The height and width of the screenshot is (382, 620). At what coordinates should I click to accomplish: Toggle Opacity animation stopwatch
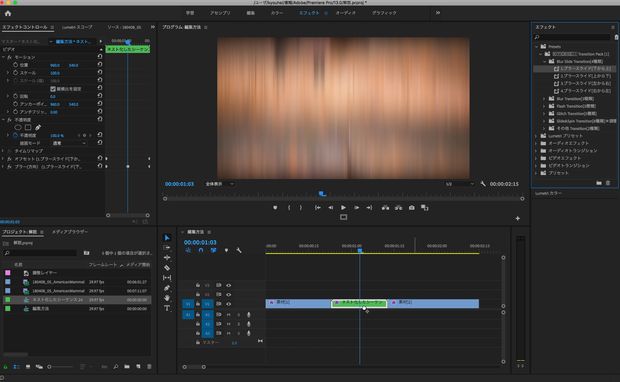pos(15,135)
